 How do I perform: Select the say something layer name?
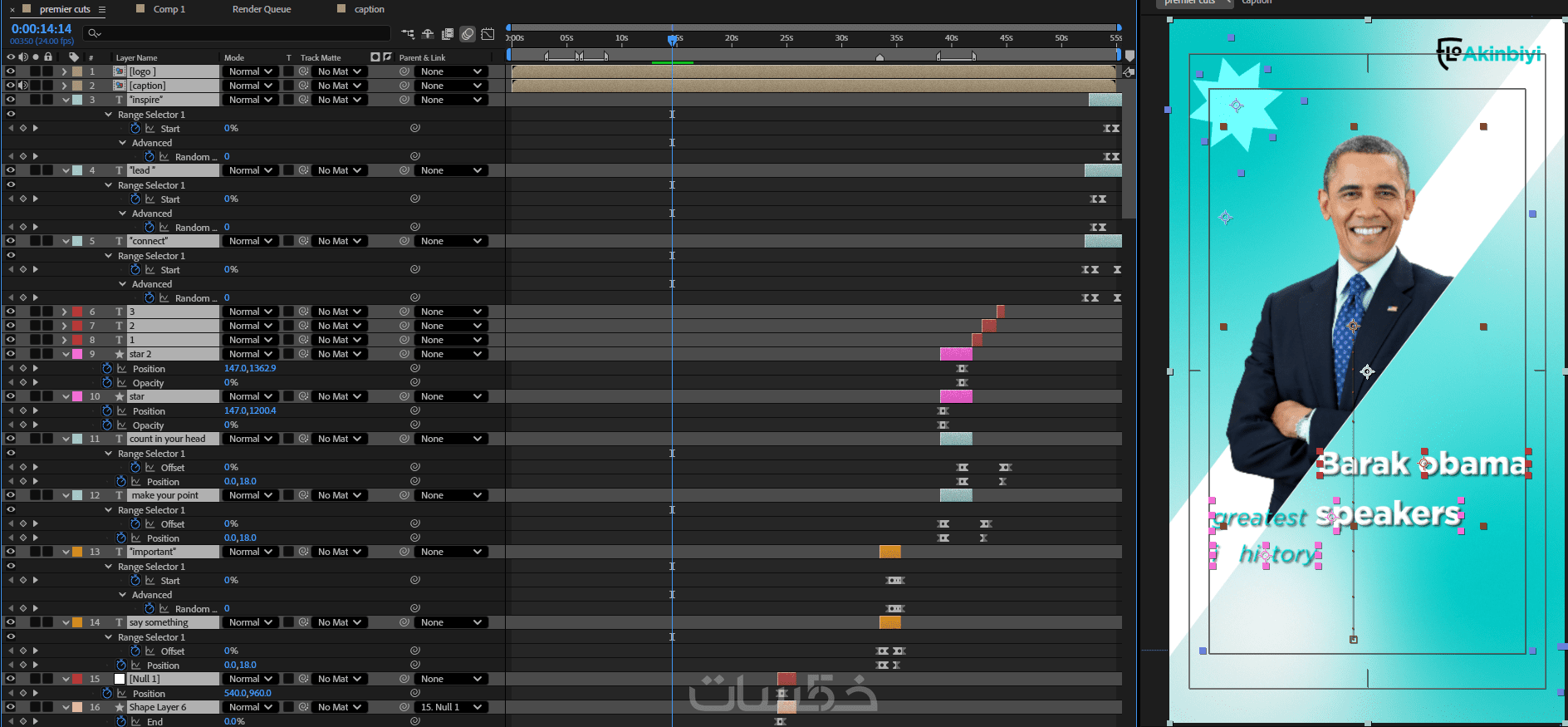click(x=159, y=622)
